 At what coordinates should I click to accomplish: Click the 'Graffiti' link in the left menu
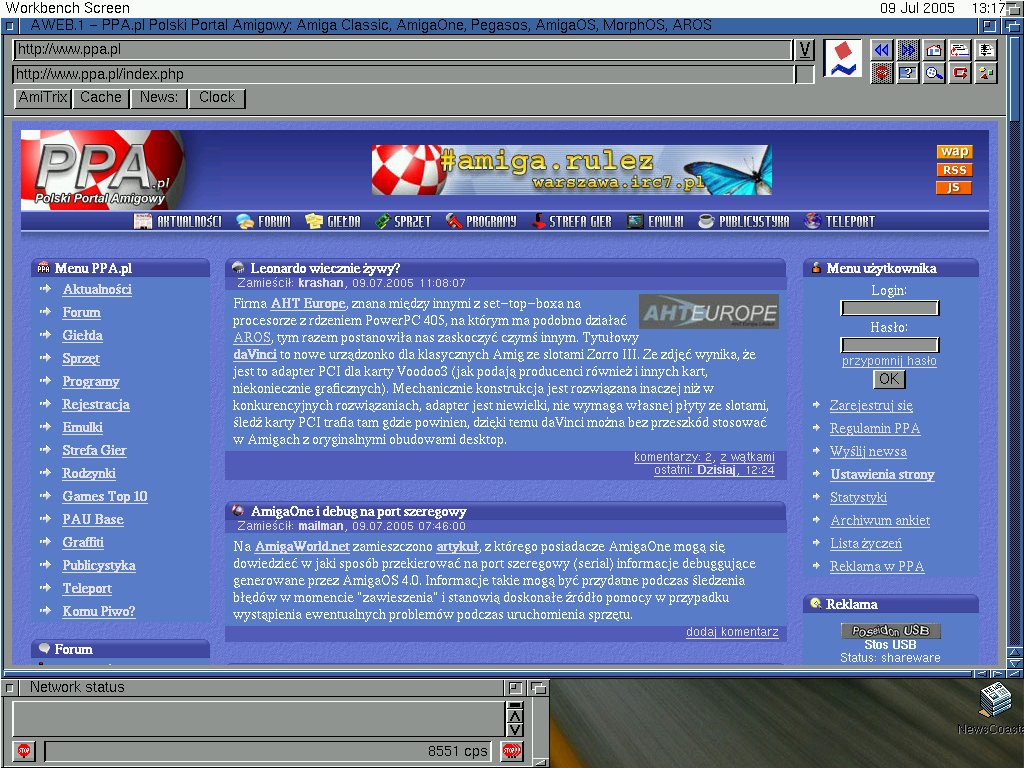tap(83, 542)
